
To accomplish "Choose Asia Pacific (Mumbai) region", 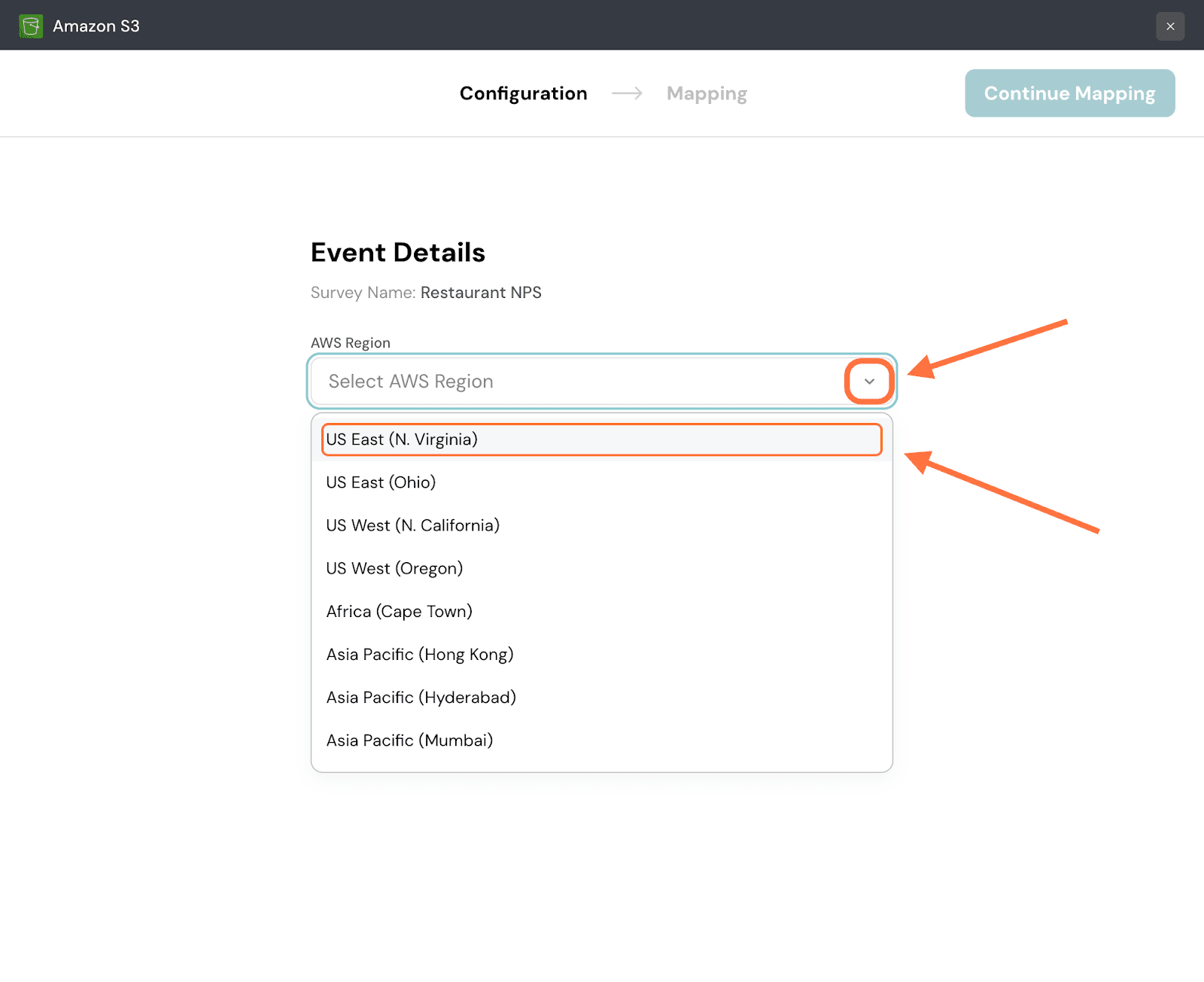I will point(409,740).
